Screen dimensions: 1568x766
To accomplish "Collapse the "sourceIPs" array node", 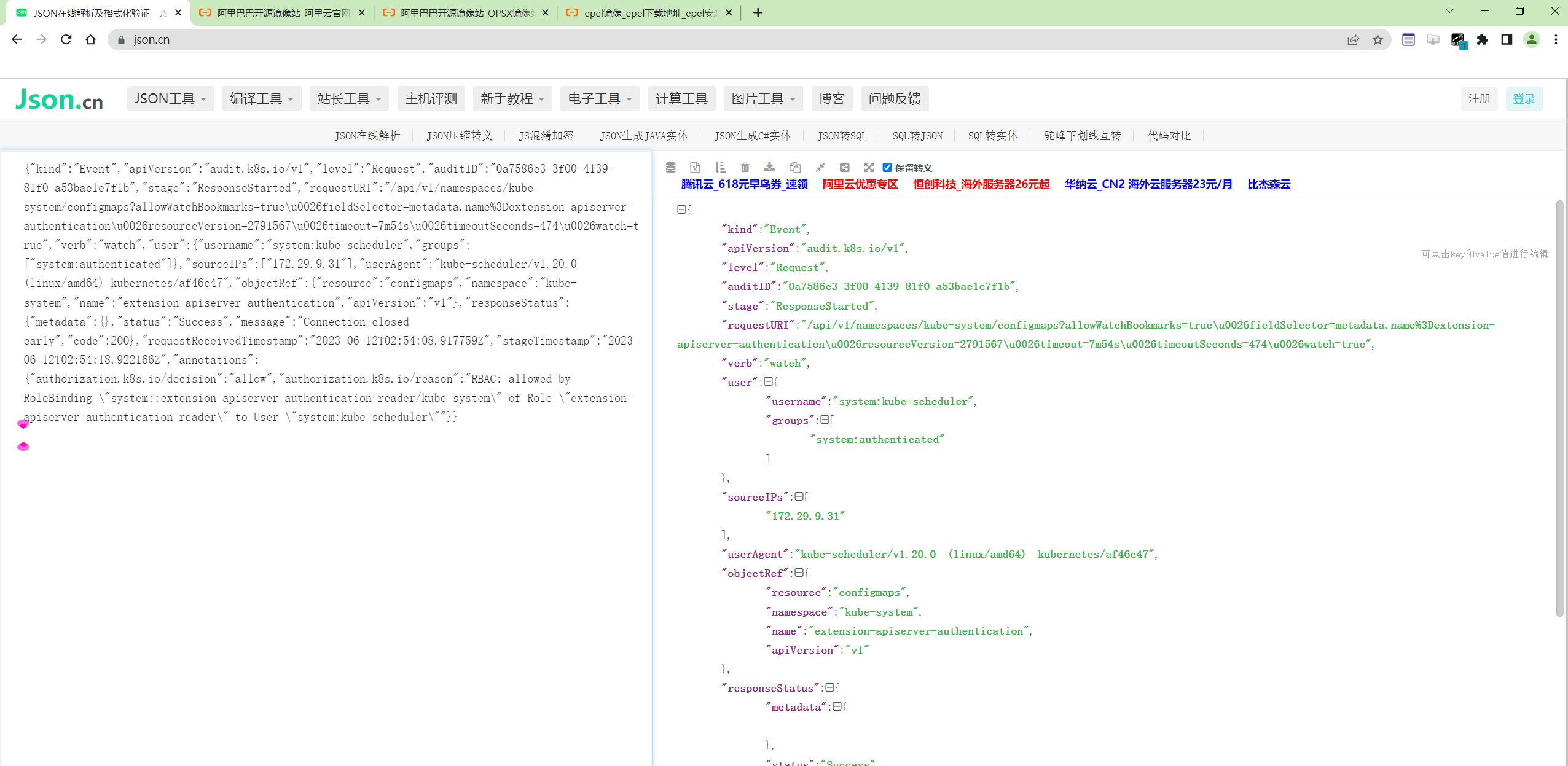I will 798,496.
